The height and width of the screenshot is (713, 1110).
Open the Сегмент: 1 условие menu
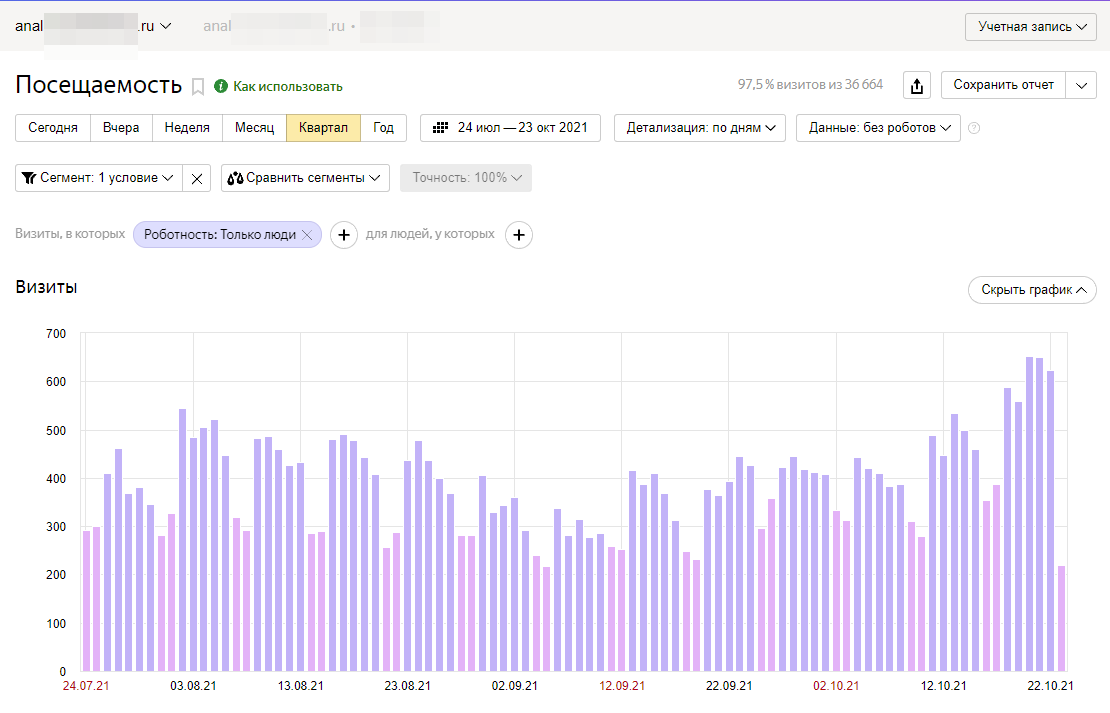(x=98, y=178)
